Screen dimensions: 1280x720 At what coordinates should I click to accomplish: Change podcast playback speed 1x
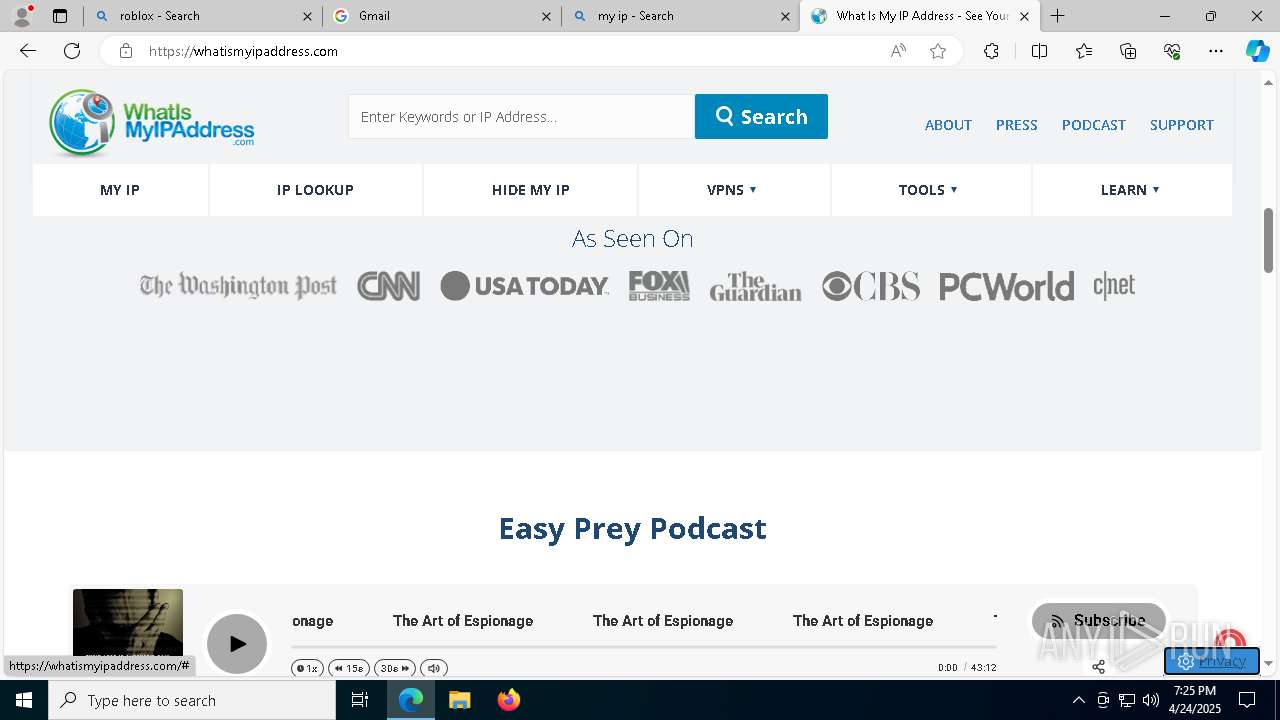[307, 668]
